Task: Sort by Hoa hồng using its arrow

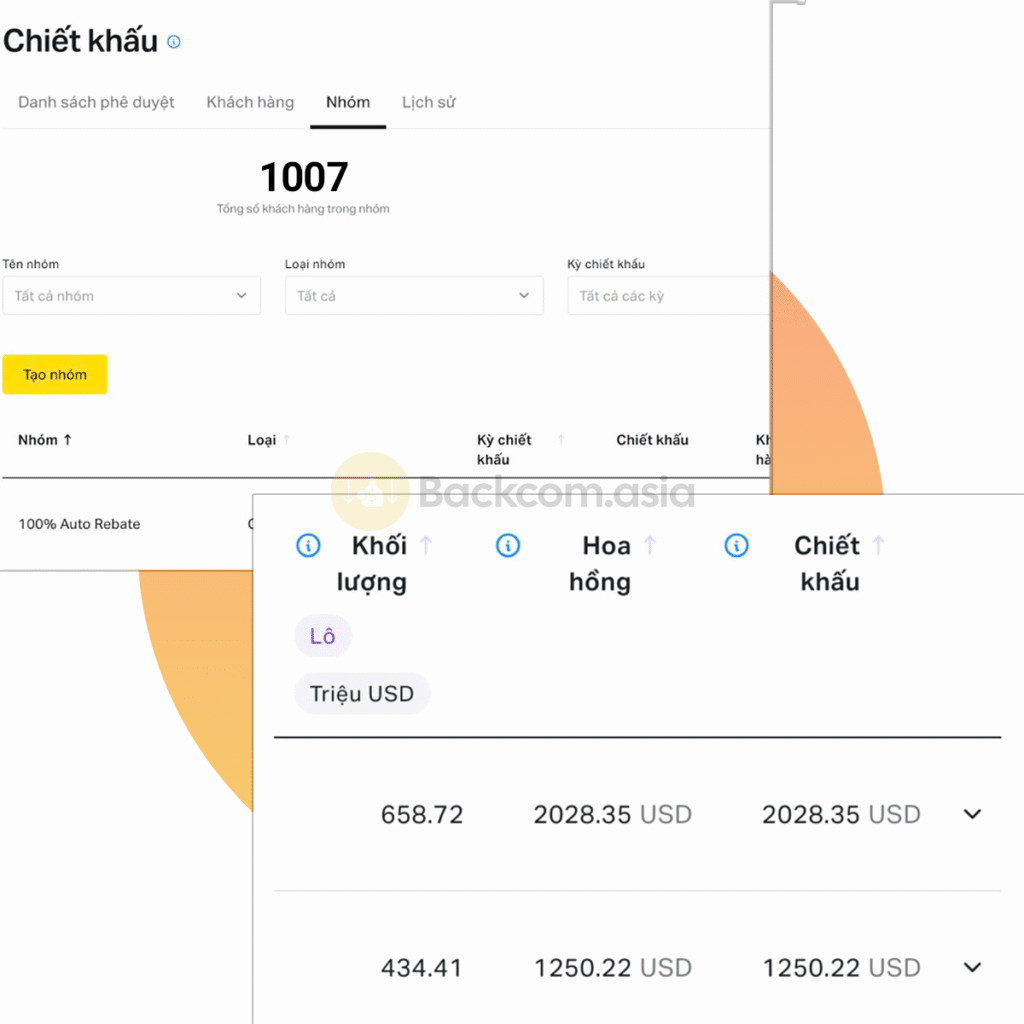Action: pos(650,546)
